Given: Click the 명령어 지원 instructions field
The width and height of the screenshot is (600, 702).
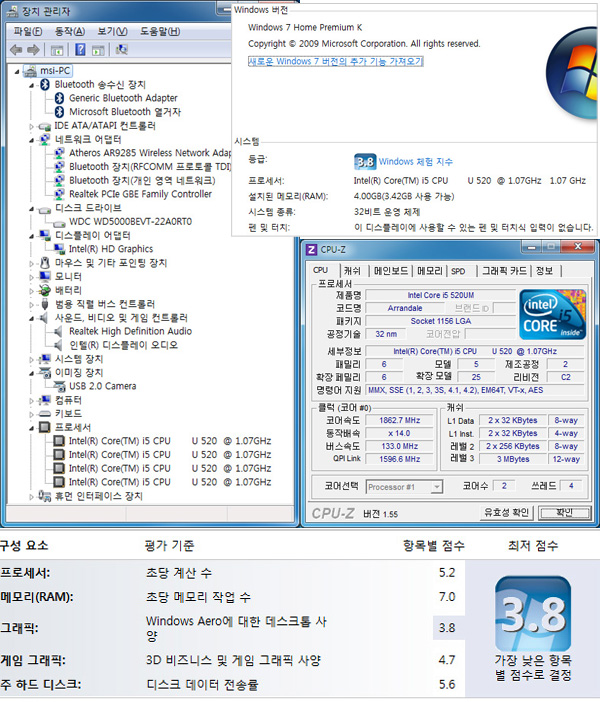Looking at the screenshot, I should click(x=475, y=390).
